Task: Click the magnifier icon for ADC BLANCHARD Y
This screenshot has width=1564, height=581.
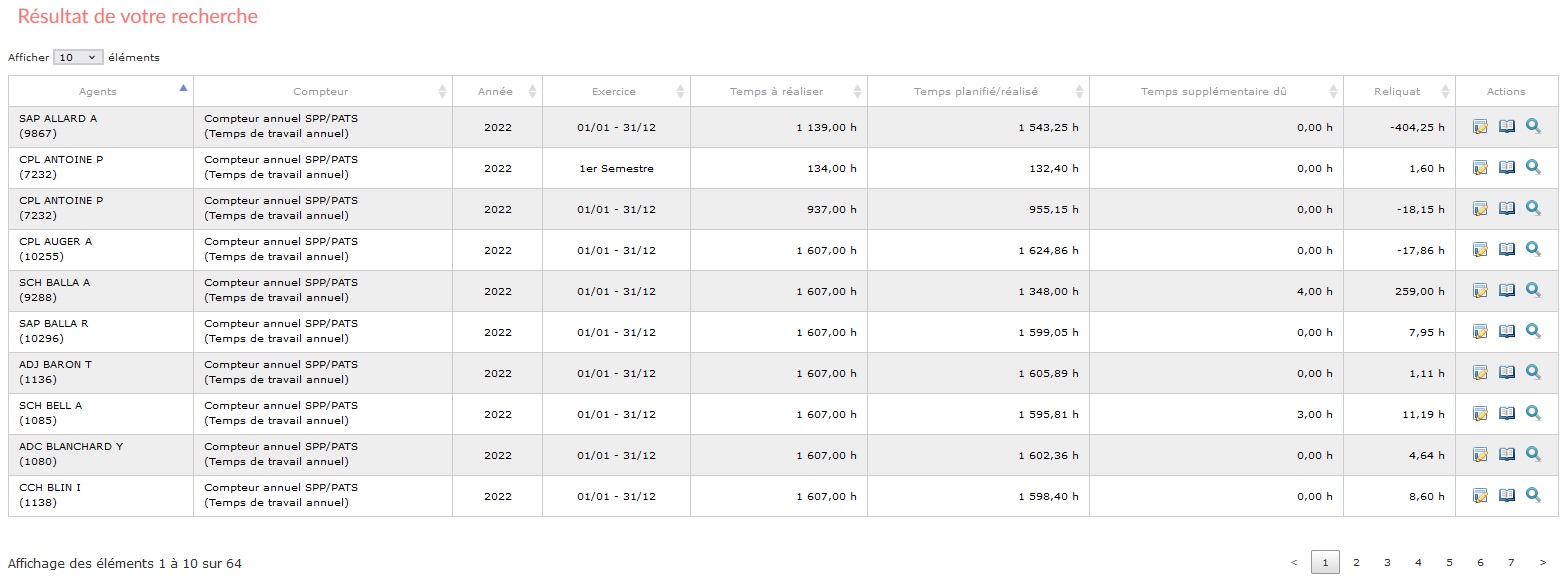Action: tap(1533, 454)
